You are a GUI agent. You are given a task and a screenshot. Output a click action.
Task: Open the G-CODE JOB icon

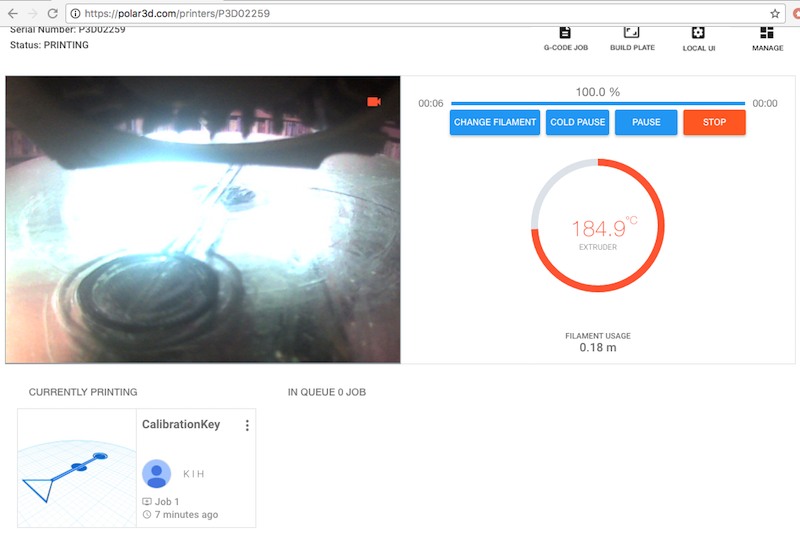[x=565, y=33]
